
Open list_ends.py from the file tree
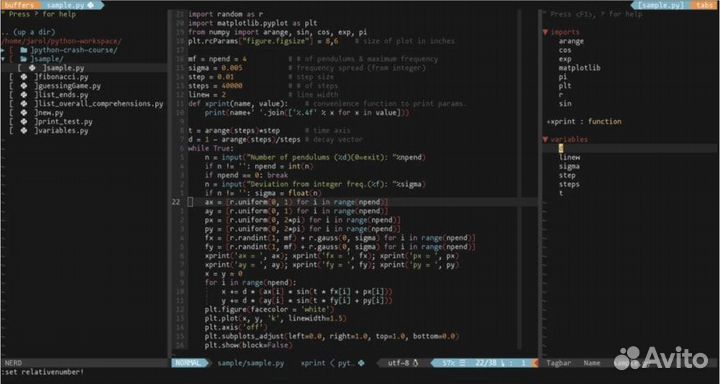coord(62,95)
